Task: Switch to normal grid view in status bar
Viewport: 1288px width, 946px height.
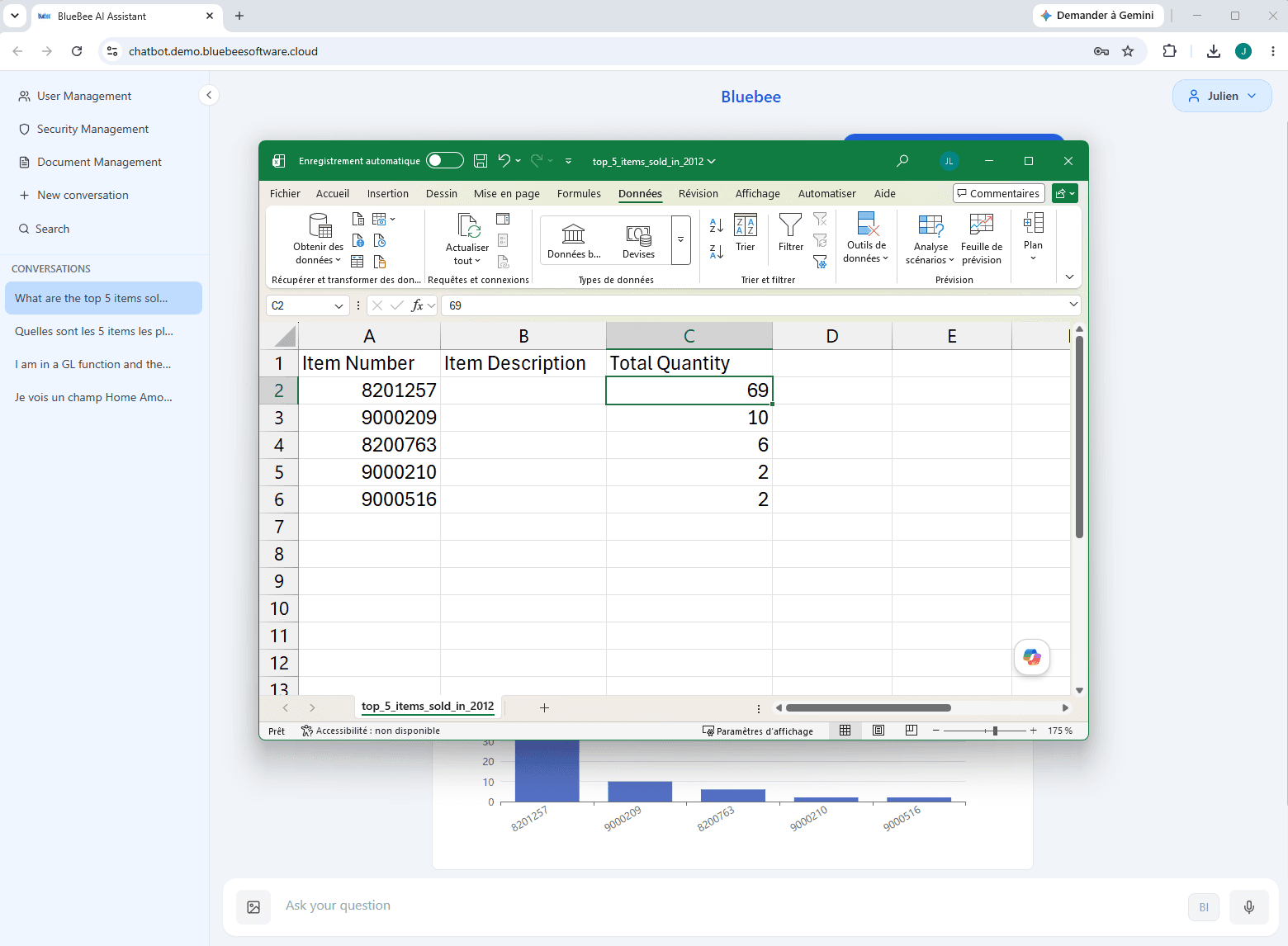Action: coord(845,731)
